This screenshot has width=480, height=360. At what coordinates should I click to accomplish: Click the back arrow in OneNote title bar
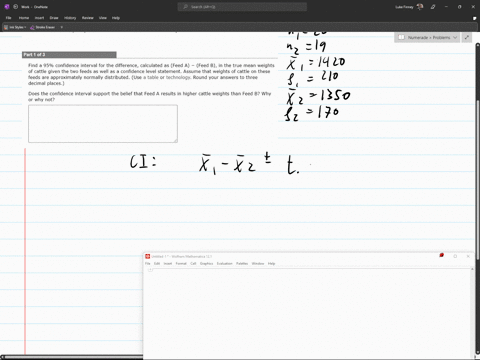[x=15, y=7]
